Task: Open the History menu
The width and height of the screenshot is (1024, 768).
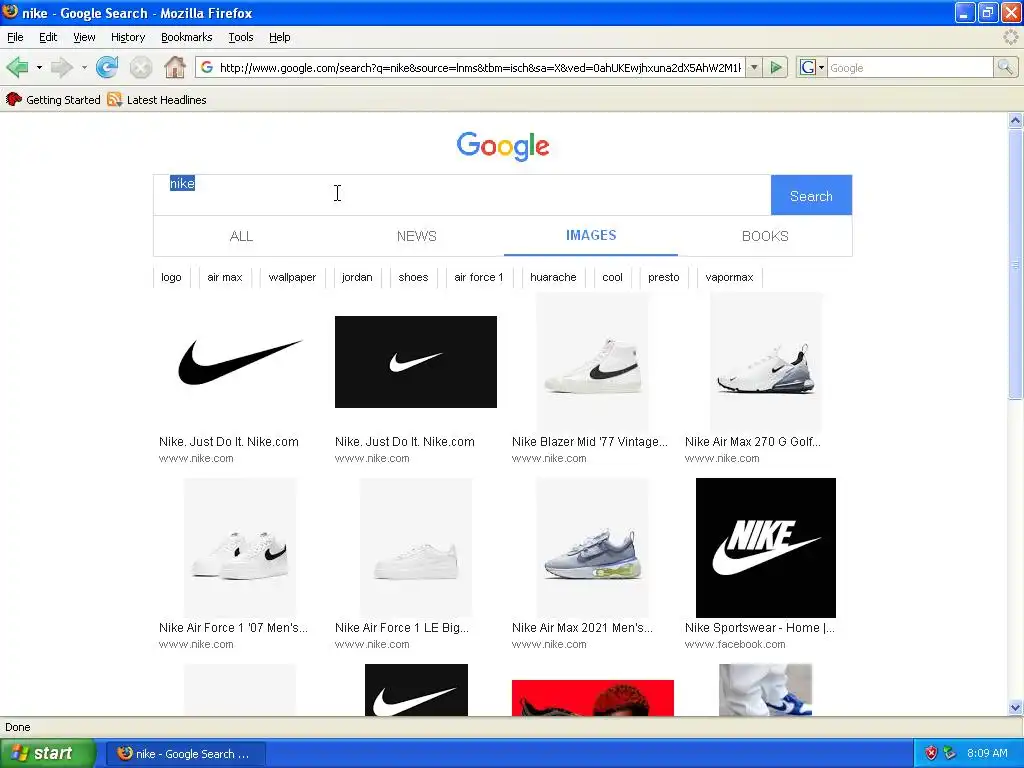Action: click(128, 37)
